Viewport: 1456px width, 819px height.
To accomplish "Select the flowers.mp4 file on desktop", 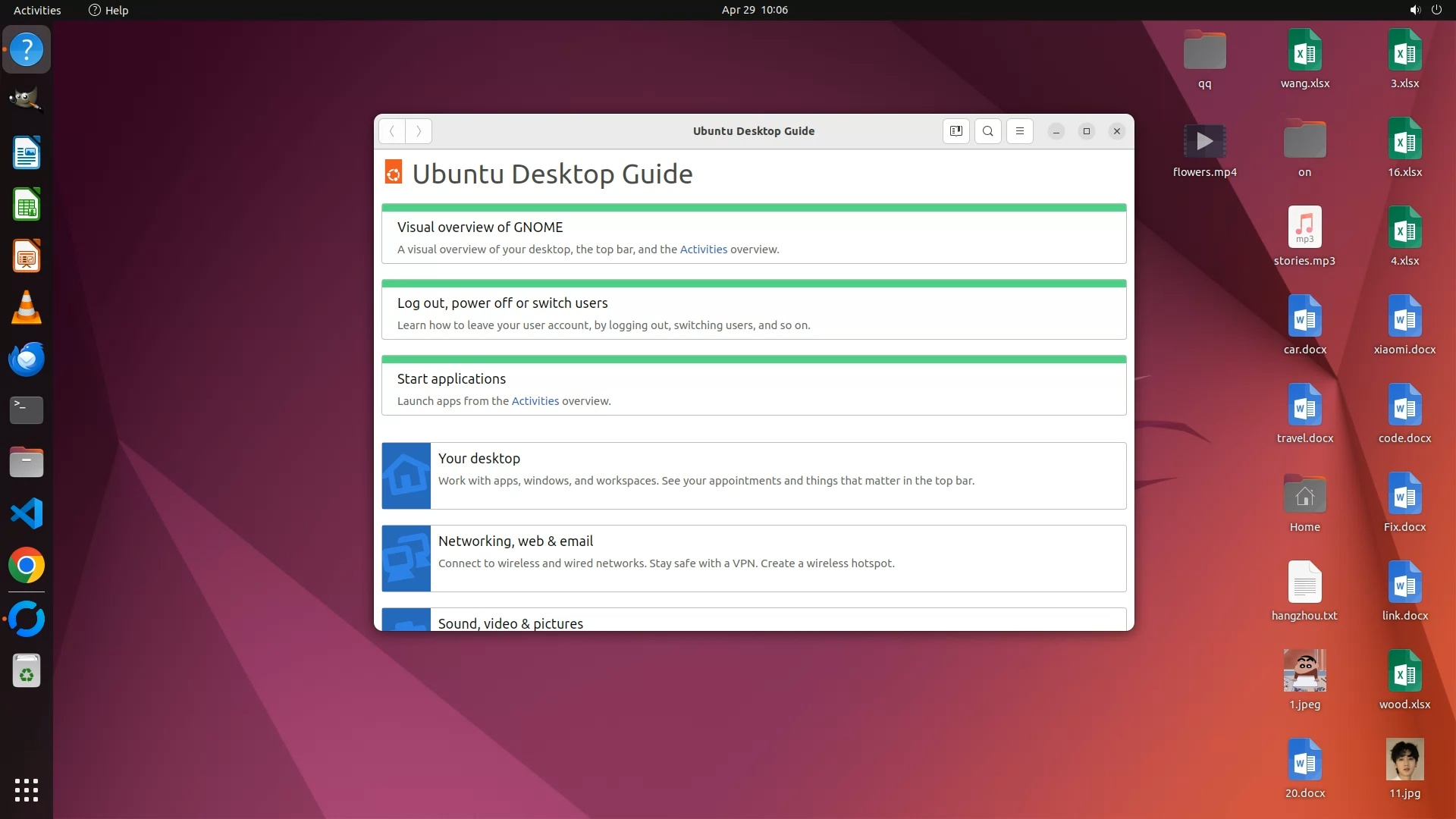I will click(x=1204, y=141).
